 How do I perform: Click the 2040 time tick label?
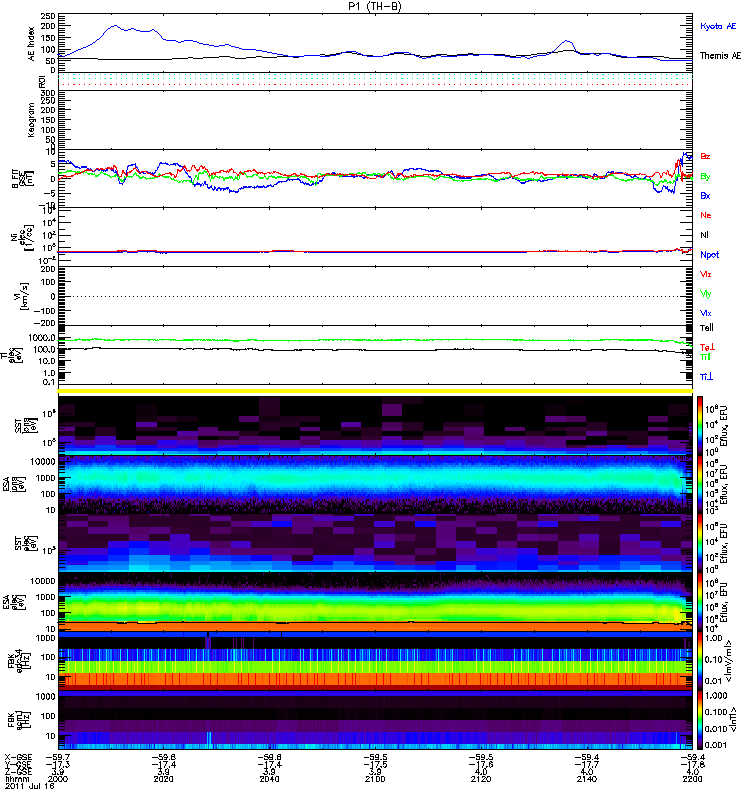[x=269, y=779]
